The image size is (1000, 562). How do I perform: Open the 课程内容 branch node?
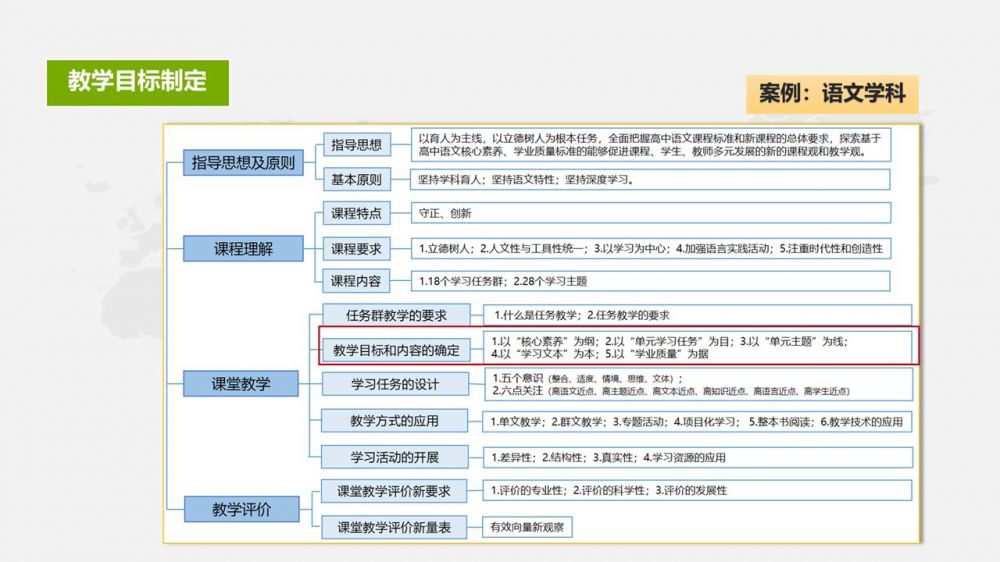point(356,281)
